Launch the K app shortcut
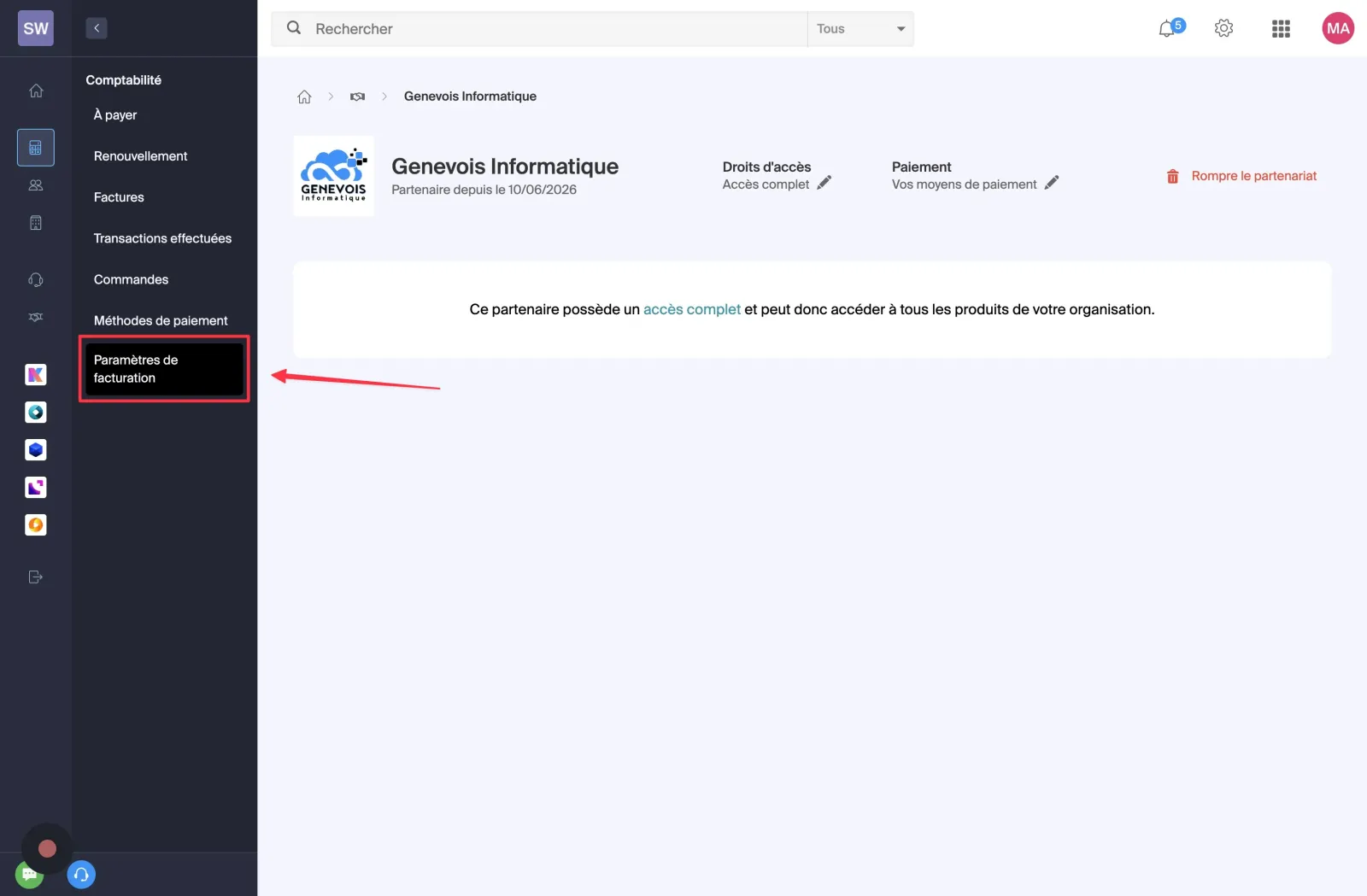1367x896 pixels. coord(36,375)
